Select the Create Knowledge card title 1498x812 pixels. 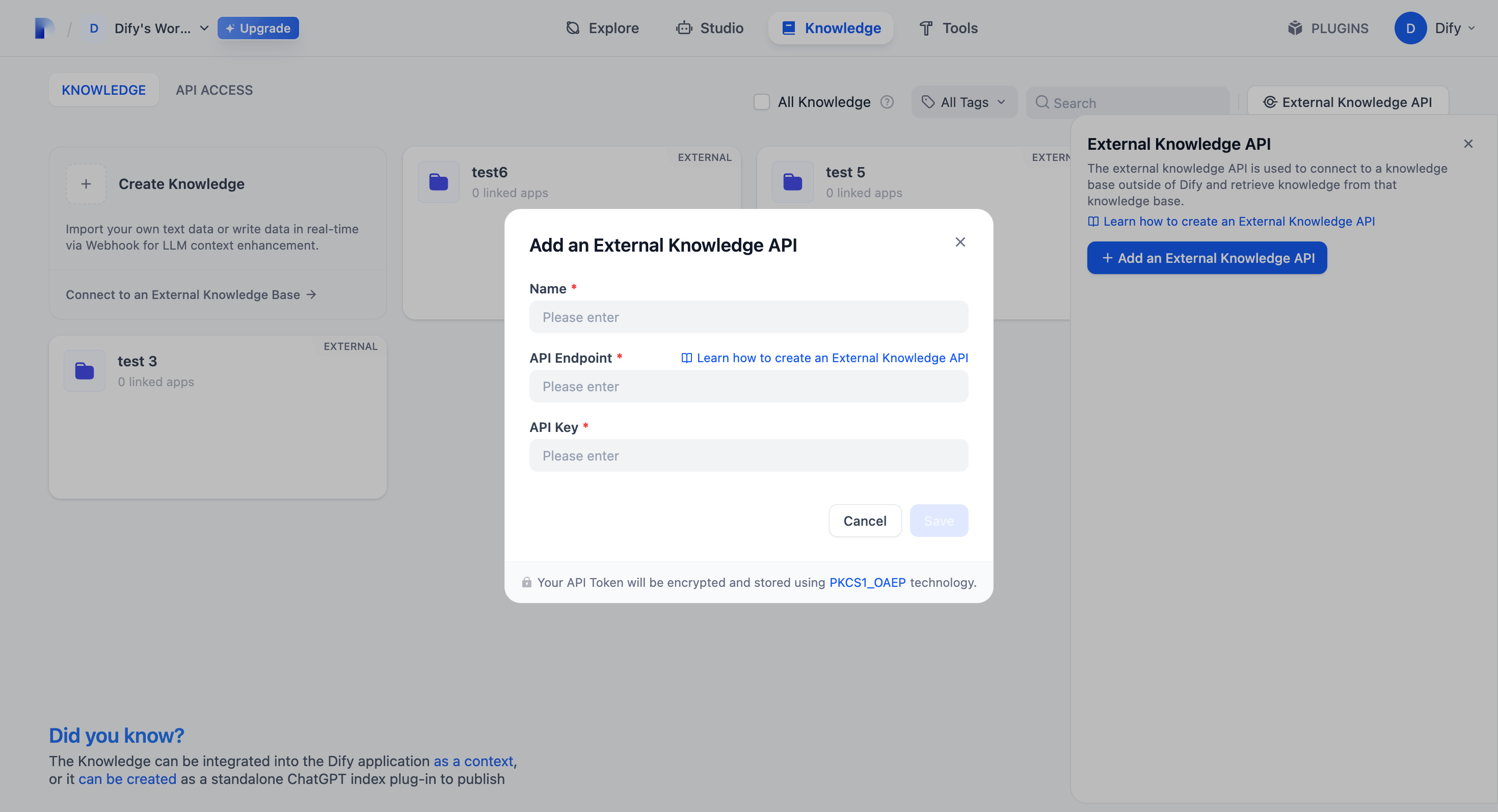coord(181,184)
